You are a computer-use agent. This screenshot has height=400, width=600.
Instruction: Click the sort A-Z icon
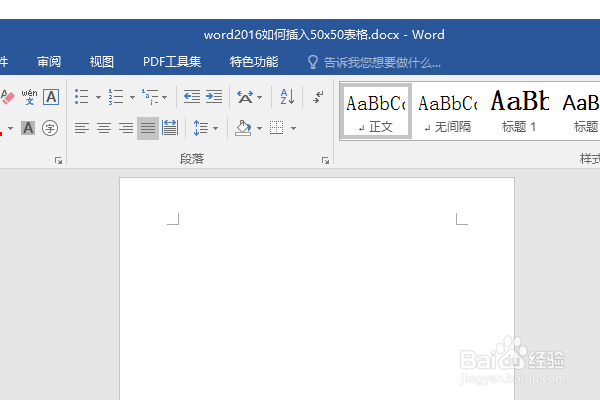click(287, 97)
